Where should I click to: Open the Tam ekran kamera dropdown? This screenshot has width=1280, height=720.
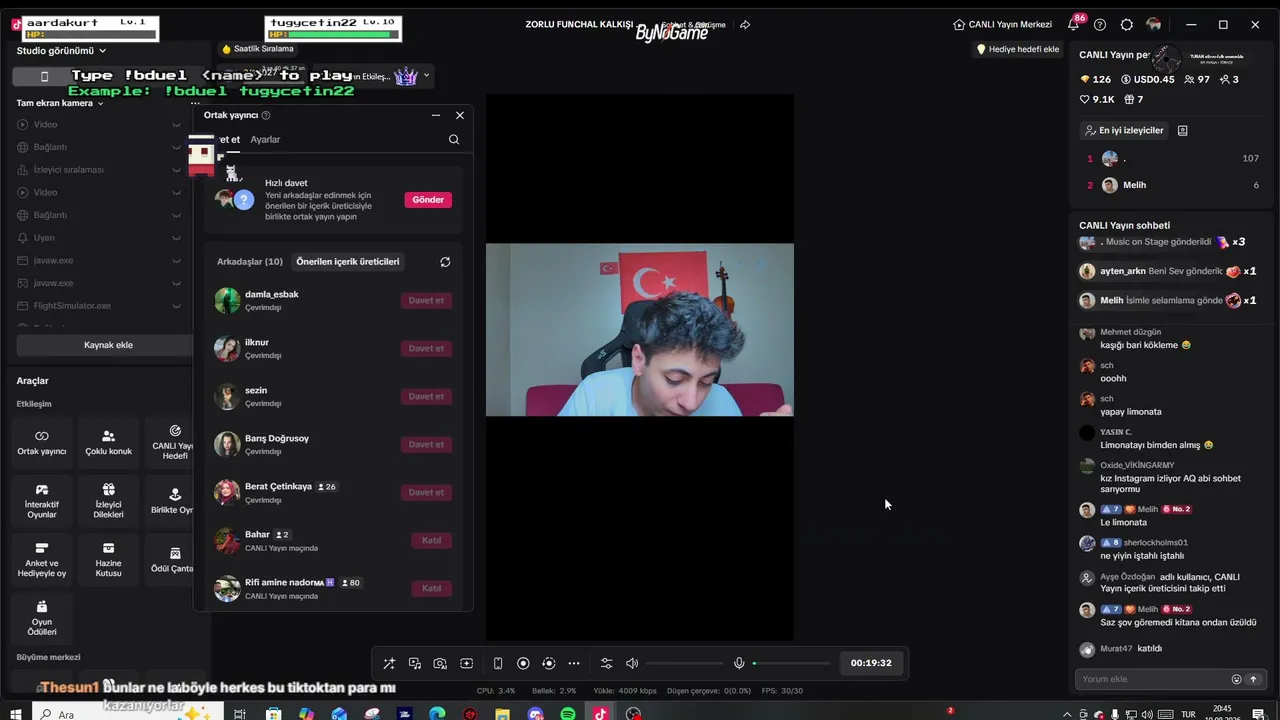click(60, 103)
